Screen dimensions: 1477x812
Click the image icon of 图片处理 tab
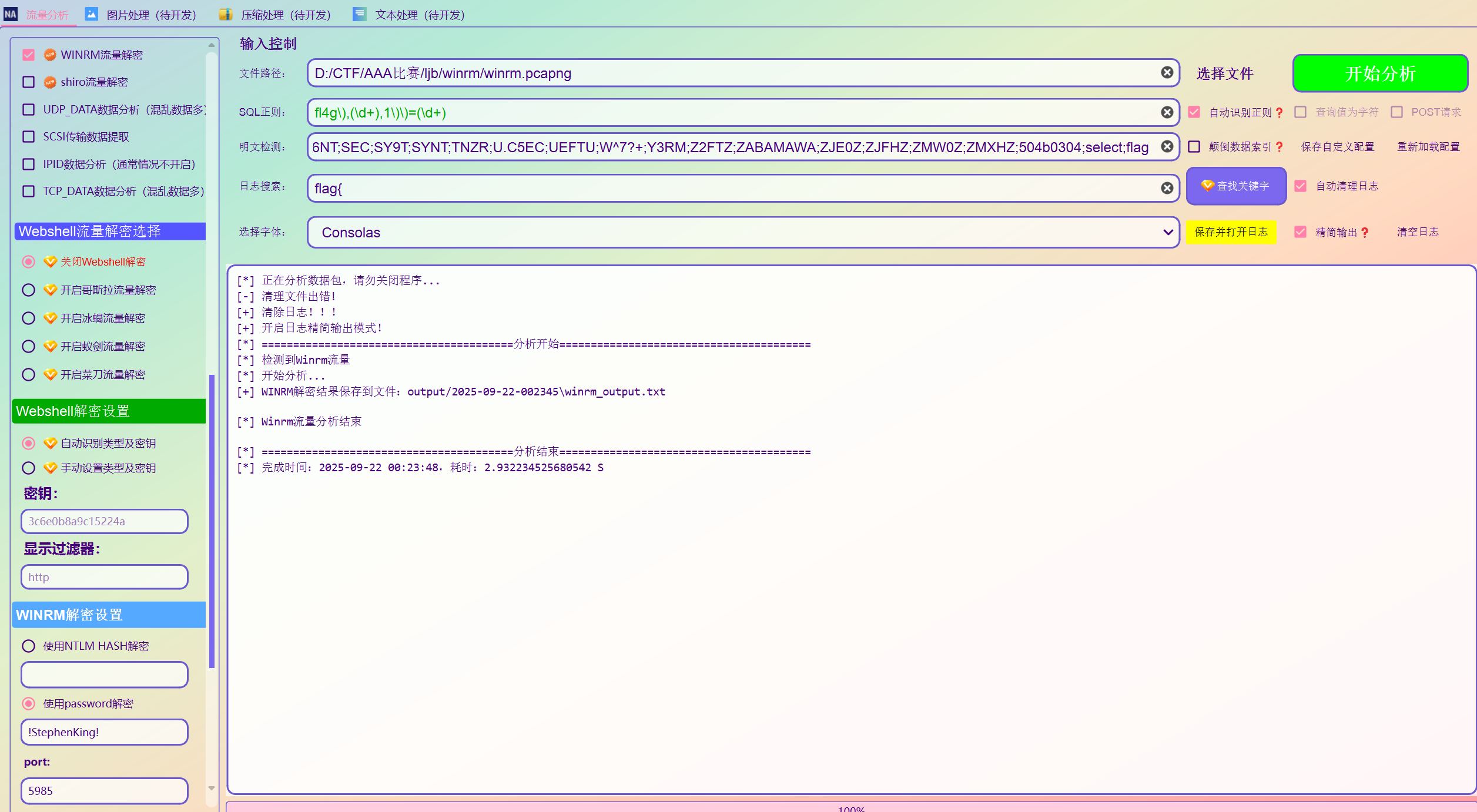pos(91,14)
